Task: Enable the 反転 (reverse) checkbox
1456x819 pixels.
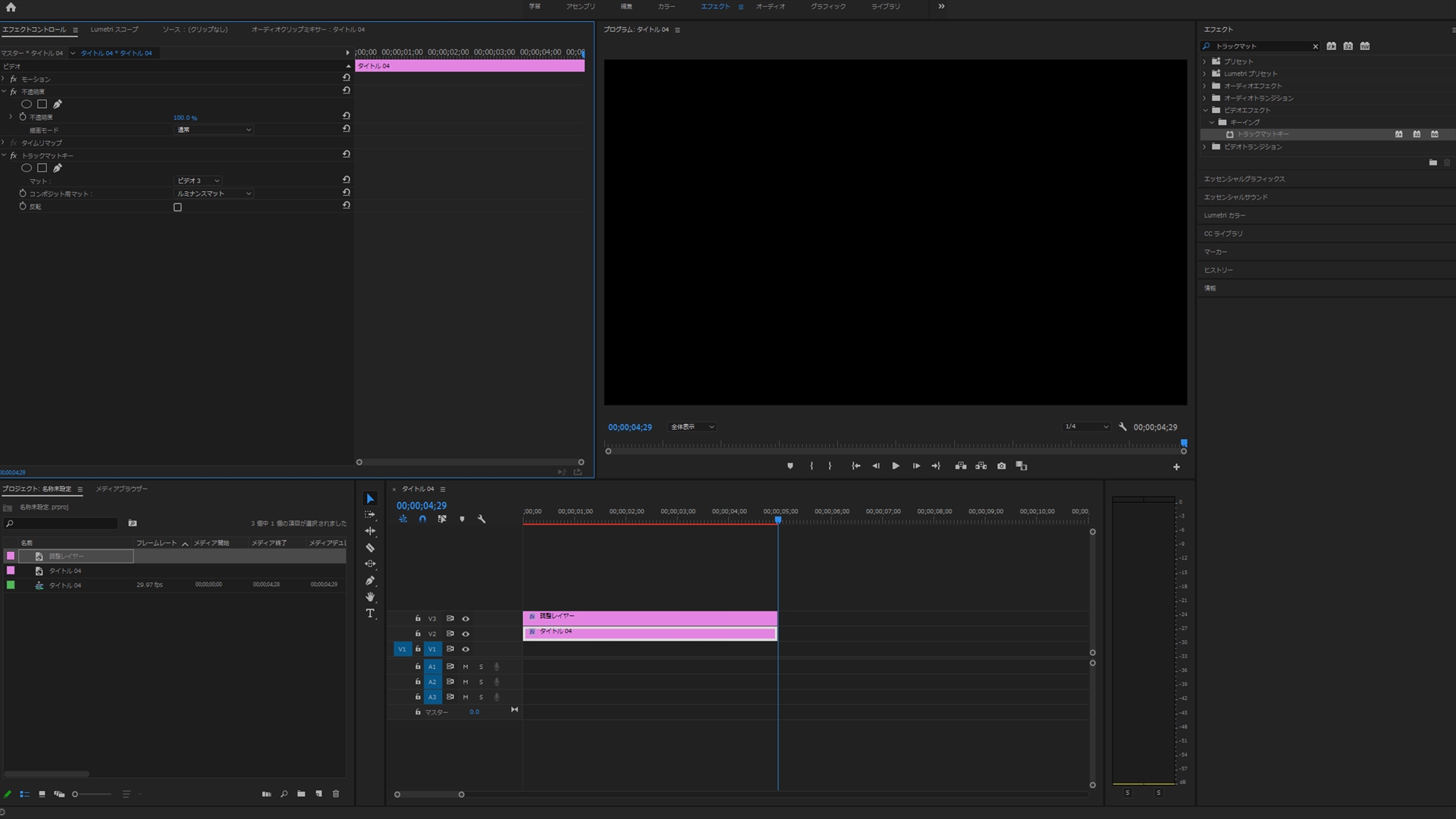Action: point(177,207)
